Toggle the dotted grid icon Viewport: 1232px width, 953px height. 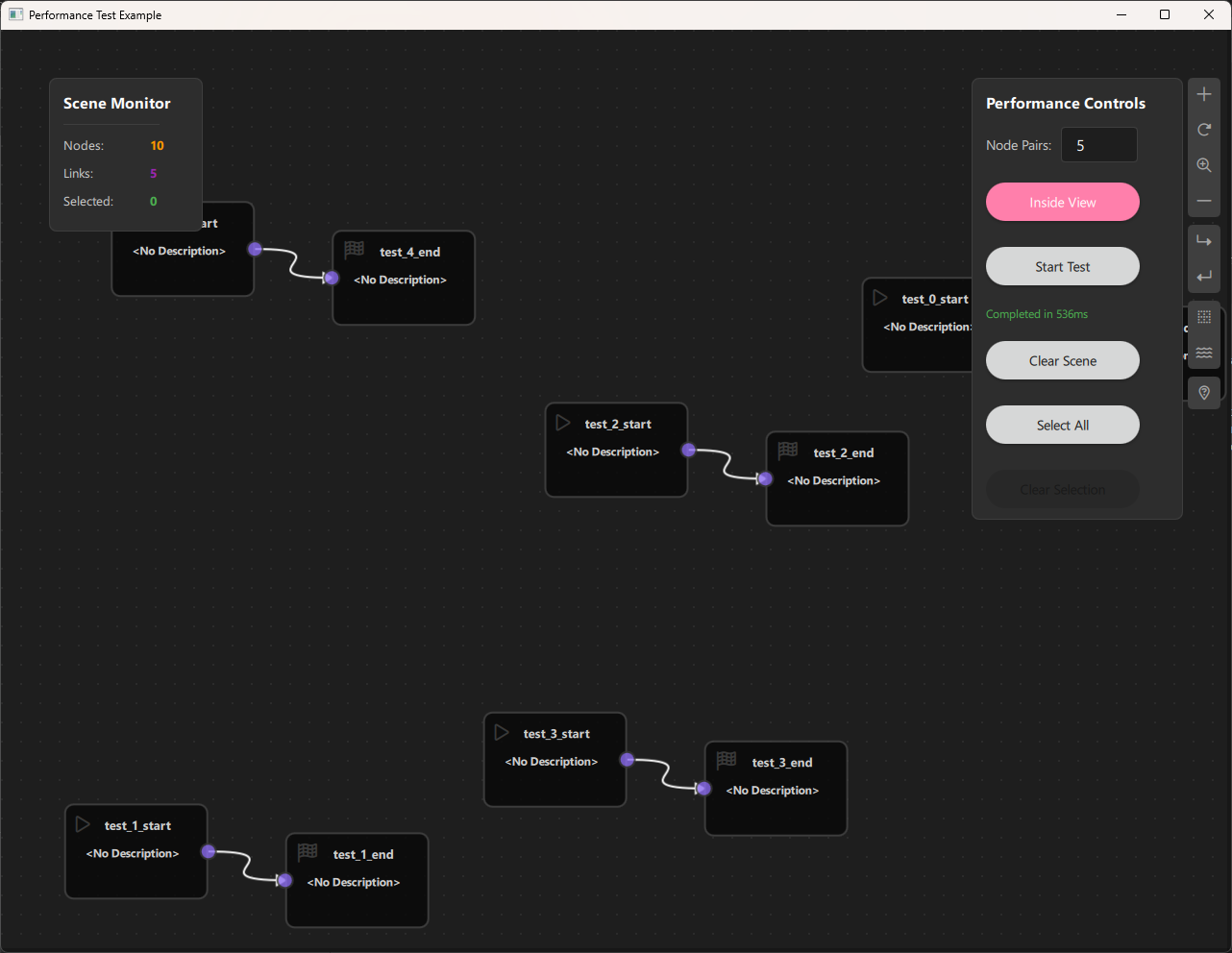[x=1203, y=317]
